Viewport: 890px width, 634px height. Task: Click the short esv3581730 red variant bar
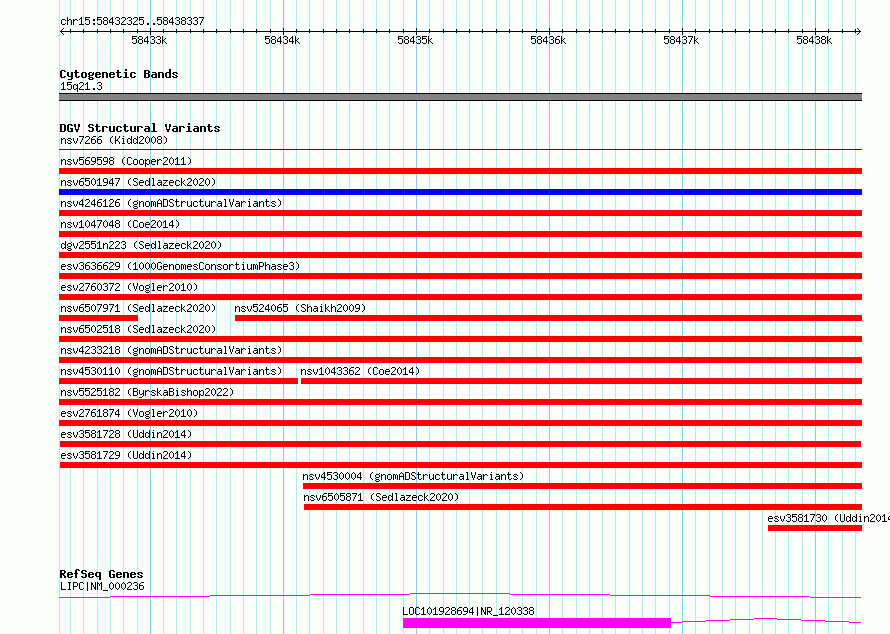tap(814, 528)
